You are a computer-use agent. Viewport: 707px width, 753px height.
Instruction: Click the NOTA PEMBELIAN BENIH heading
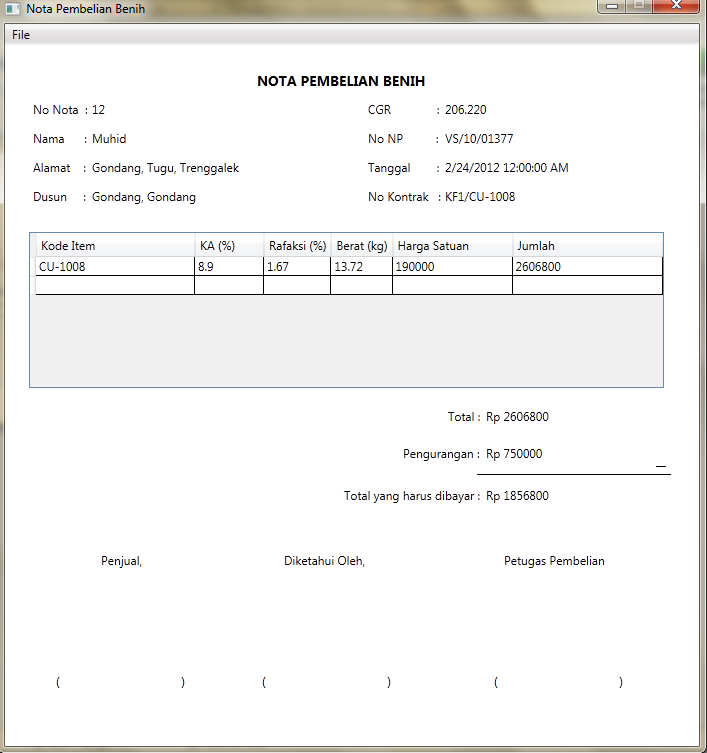(x=341, y=81)
